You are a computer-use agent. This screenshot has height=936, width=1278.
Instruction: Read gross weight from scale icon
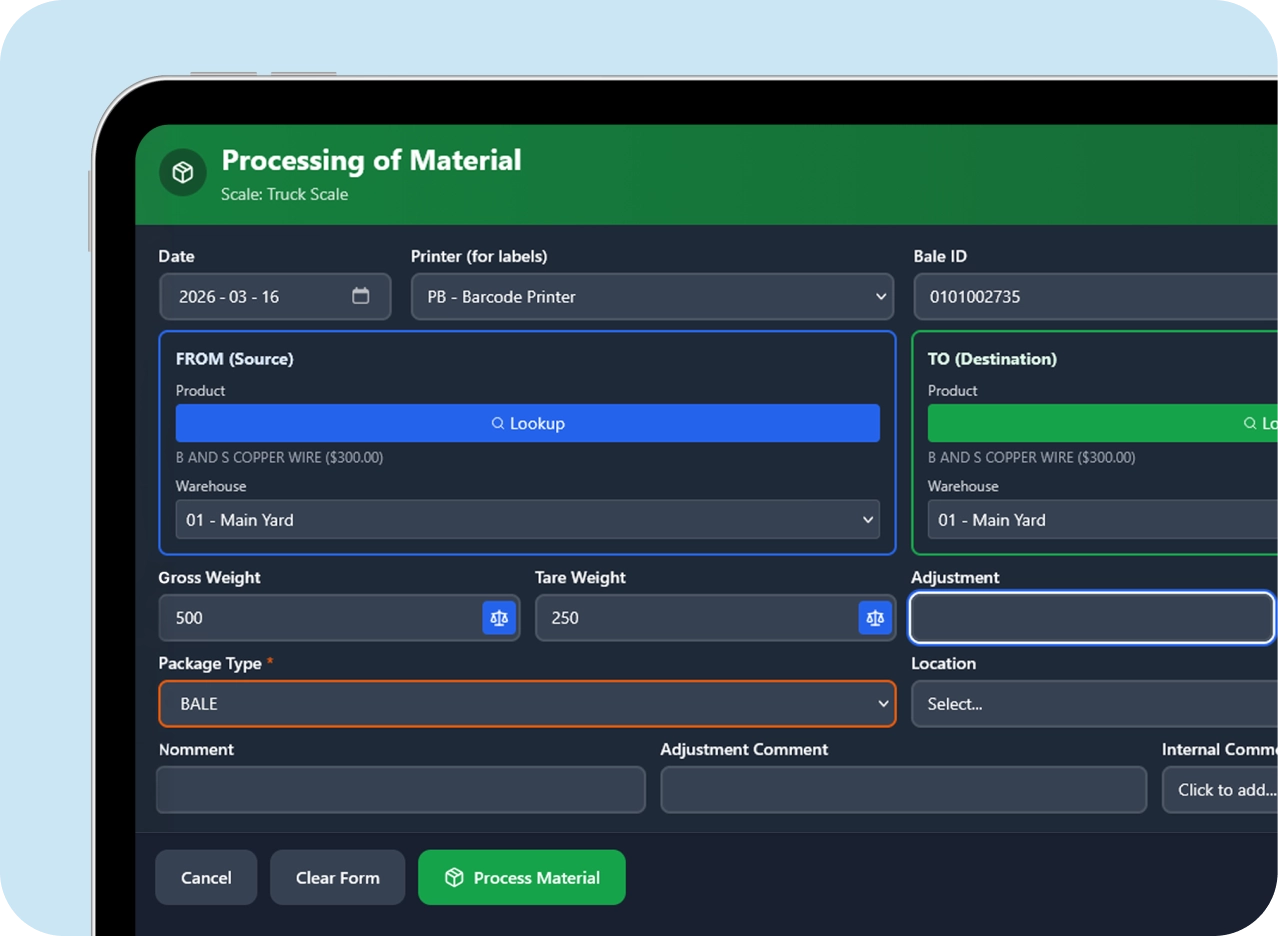(499, 618)
